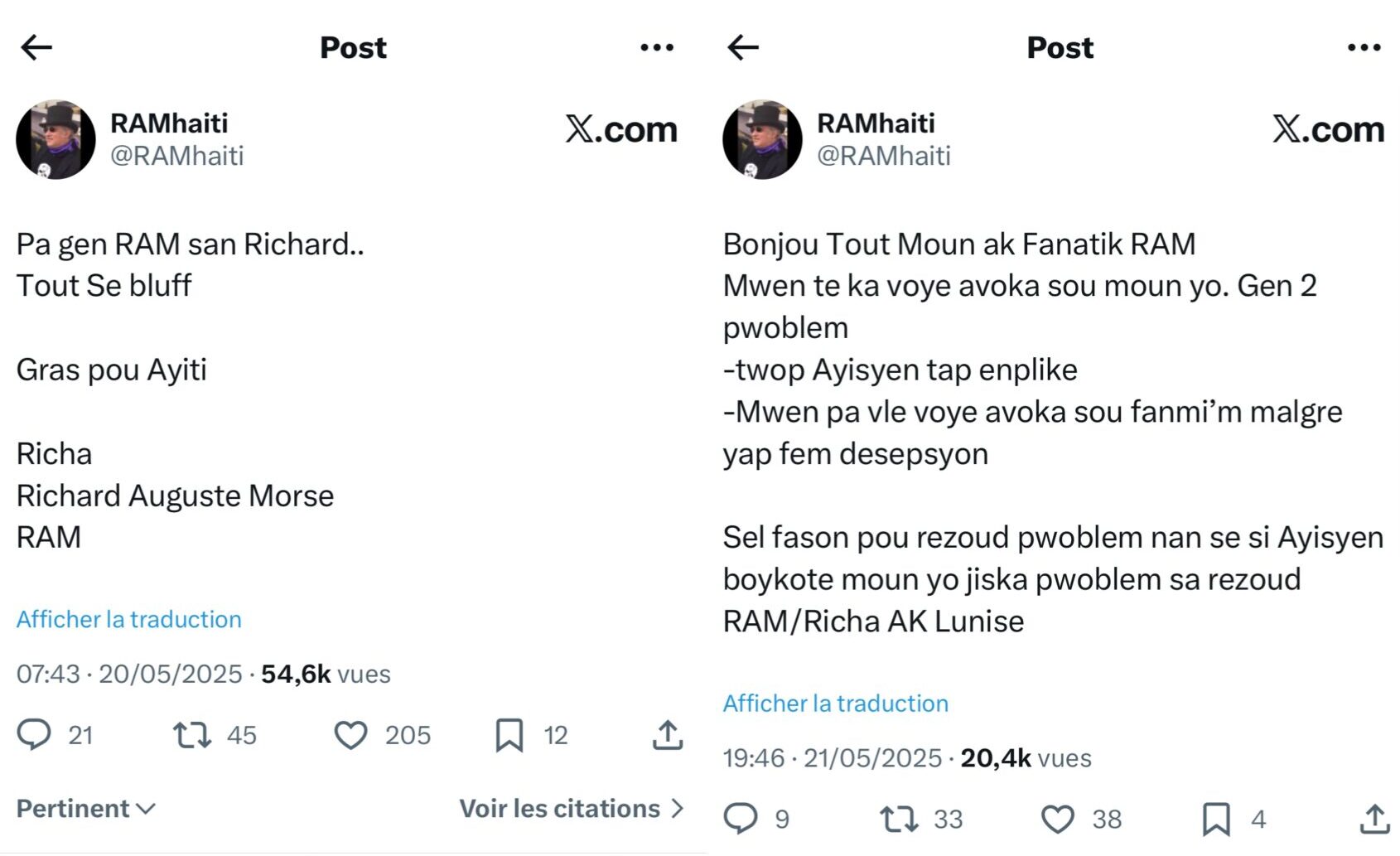Click the @RAMhaiti username on the right post

point(883,155)
